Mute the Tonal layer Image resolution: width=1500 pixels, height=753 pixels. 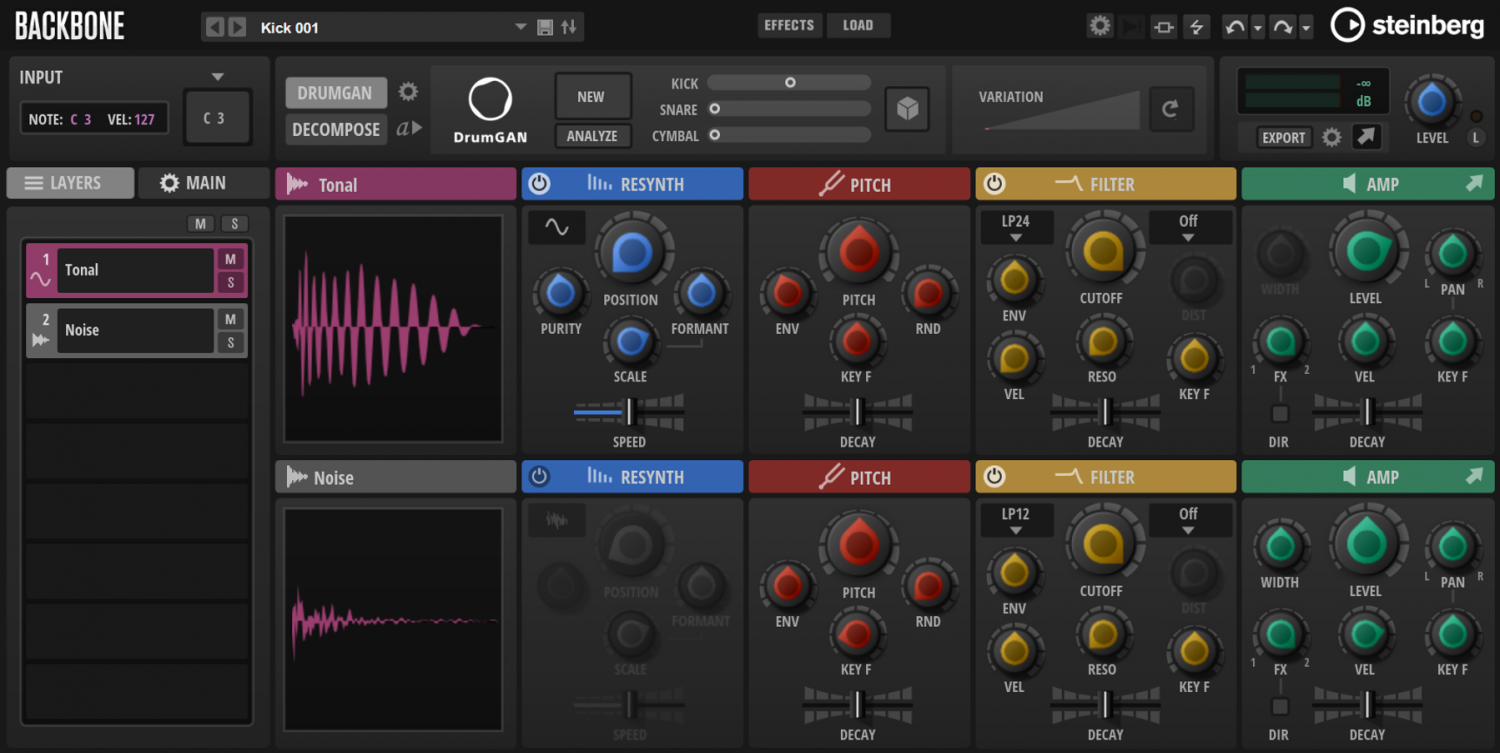[230, 259]
